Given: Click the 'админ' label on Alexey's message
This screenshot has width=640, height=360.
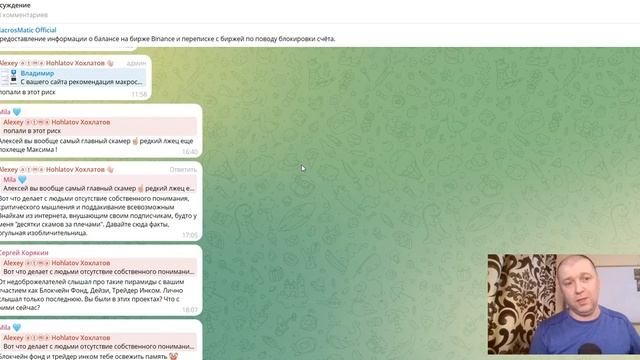Looking at the screenshot, I should click(x=136, y=63).
